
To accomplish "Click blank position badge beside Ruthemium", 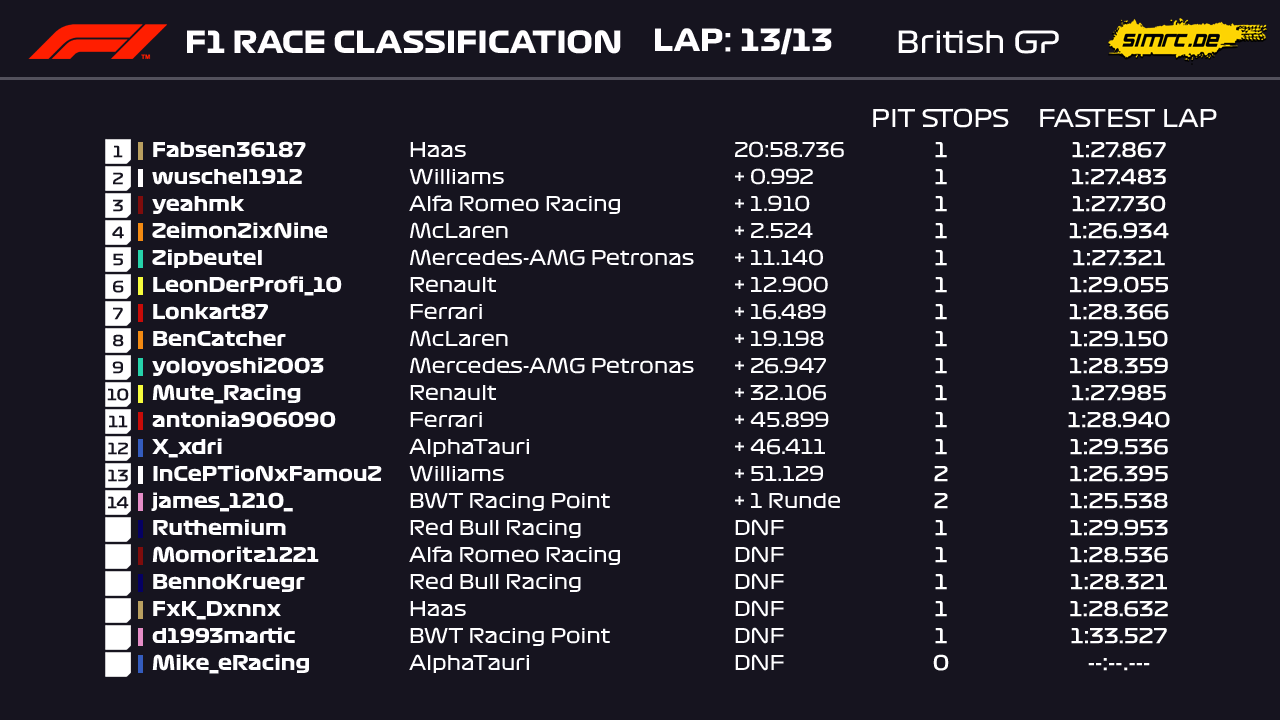I will [x=118, y=529].
